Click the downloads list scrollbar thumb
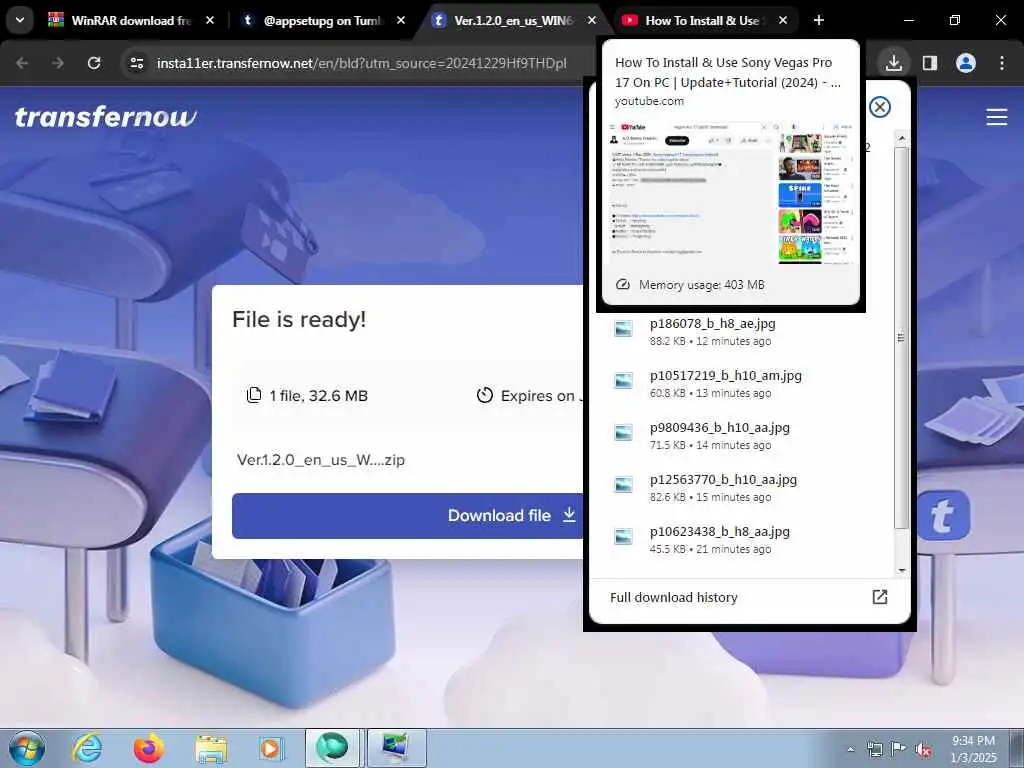This screenshot has height=768, width=1024. pyautogui.click(x=902, y=338)
